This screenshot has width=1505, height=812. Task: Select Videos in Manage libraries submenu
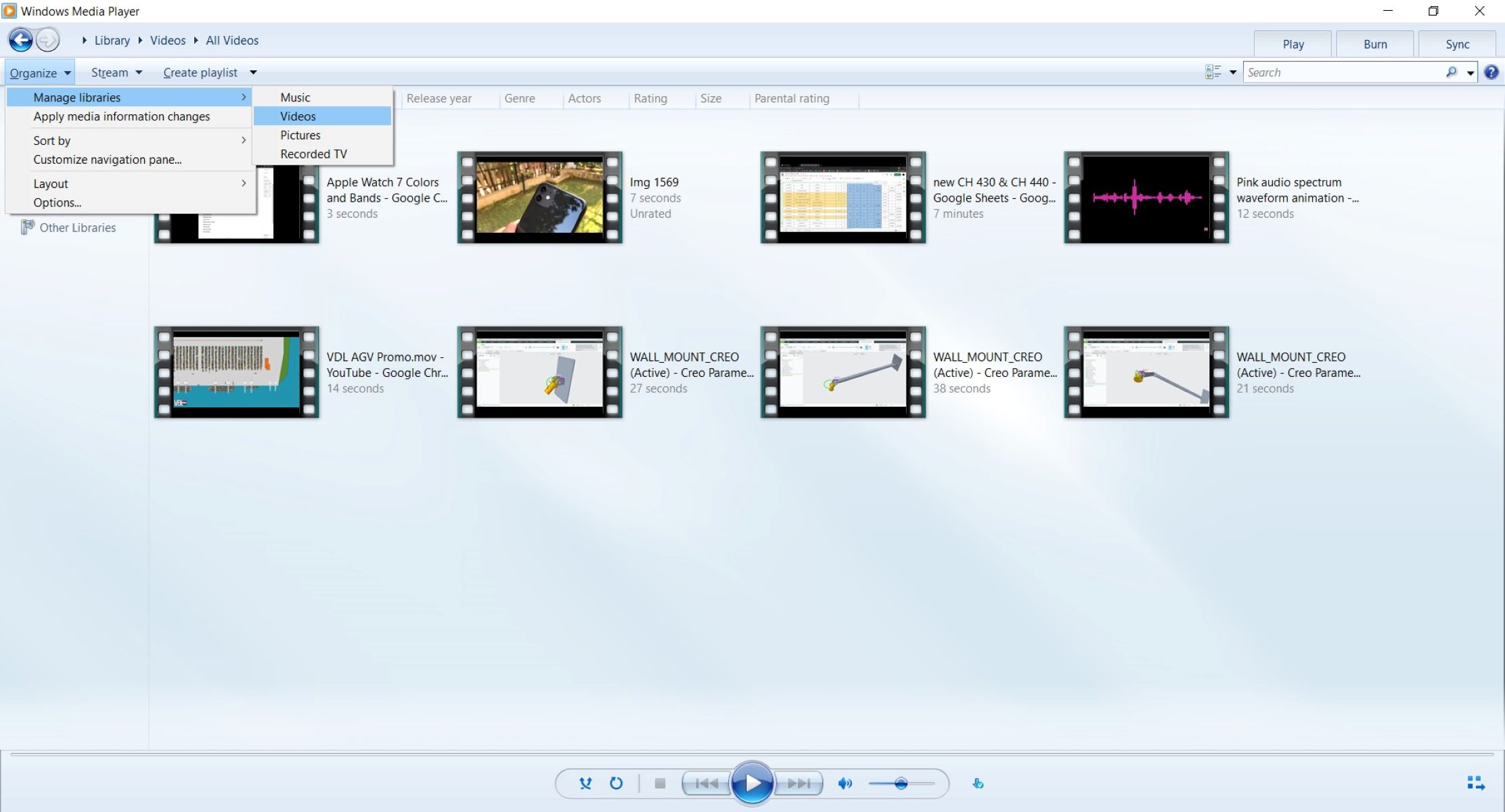tap(298, 116)
